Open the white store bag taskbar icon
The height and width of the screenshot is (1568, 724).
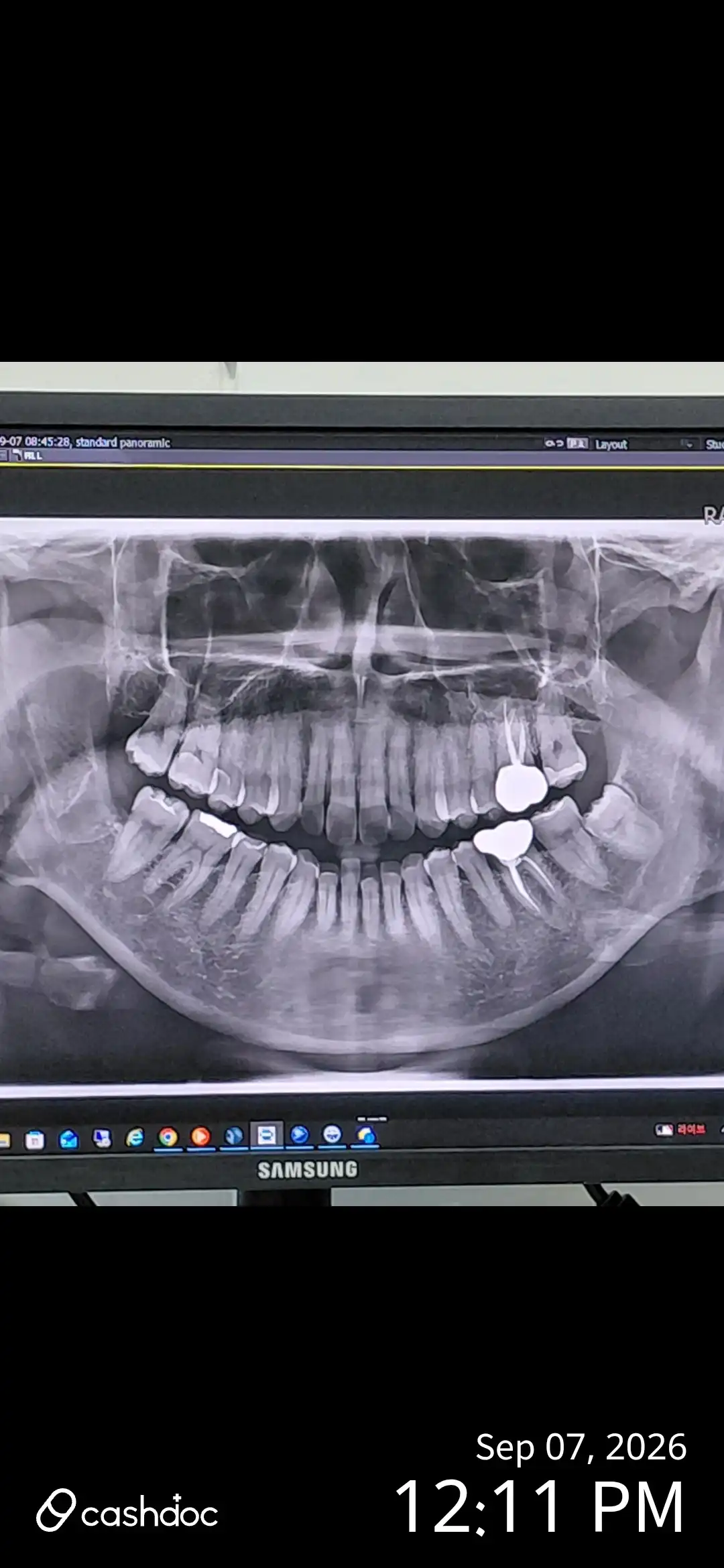[35, 1139]
